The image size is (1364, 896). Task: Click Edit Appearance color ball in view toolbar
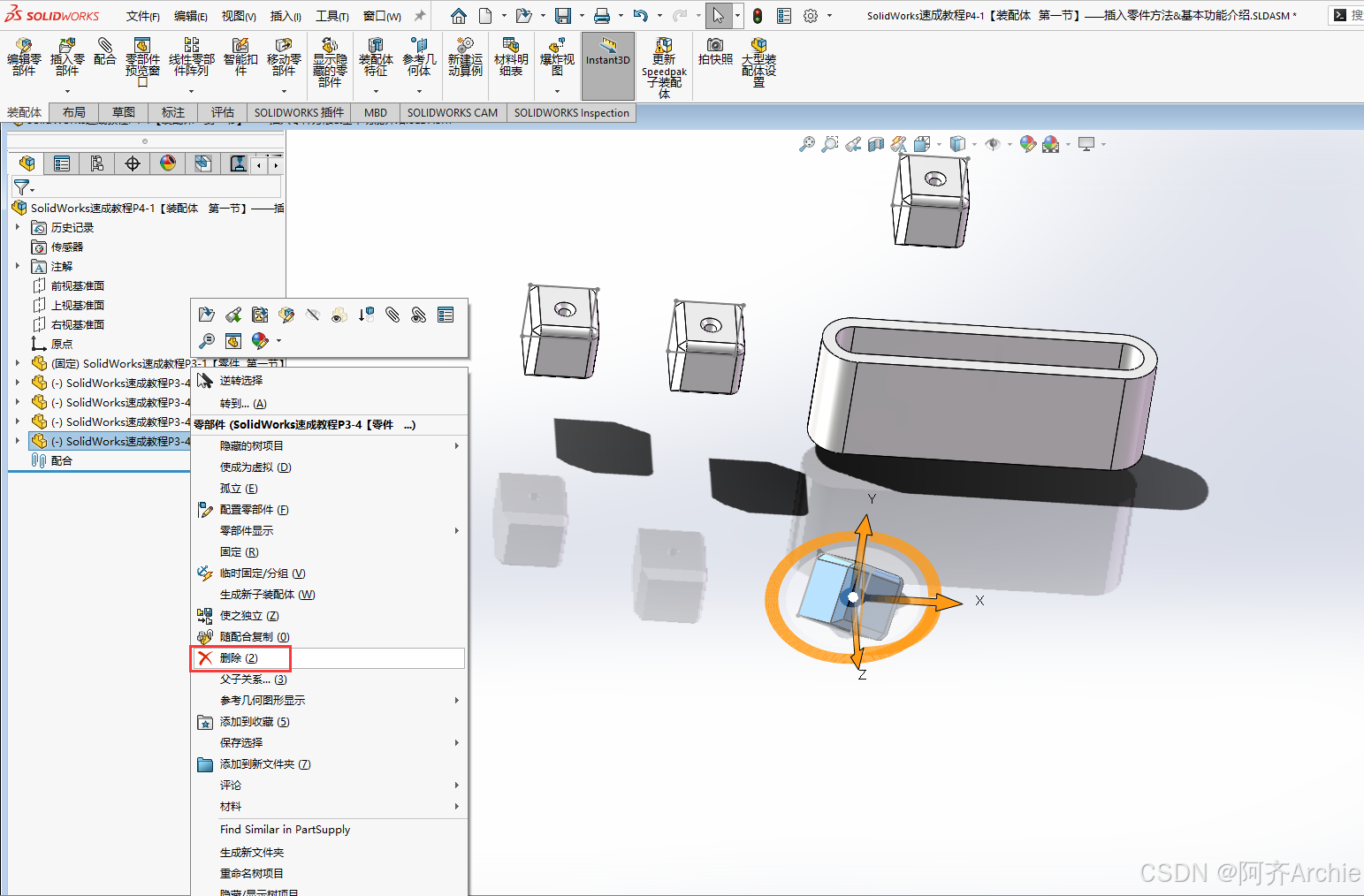[x=1027, y=144]
